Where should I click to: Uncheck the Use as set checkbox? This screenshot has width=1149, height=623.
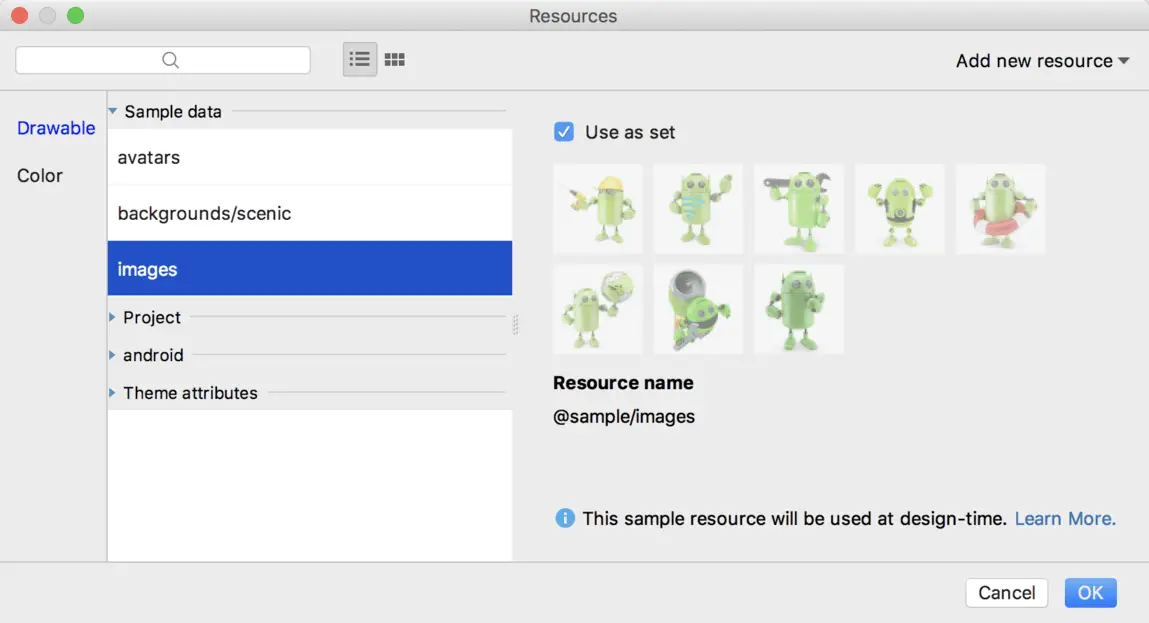(x=564, y=132)
